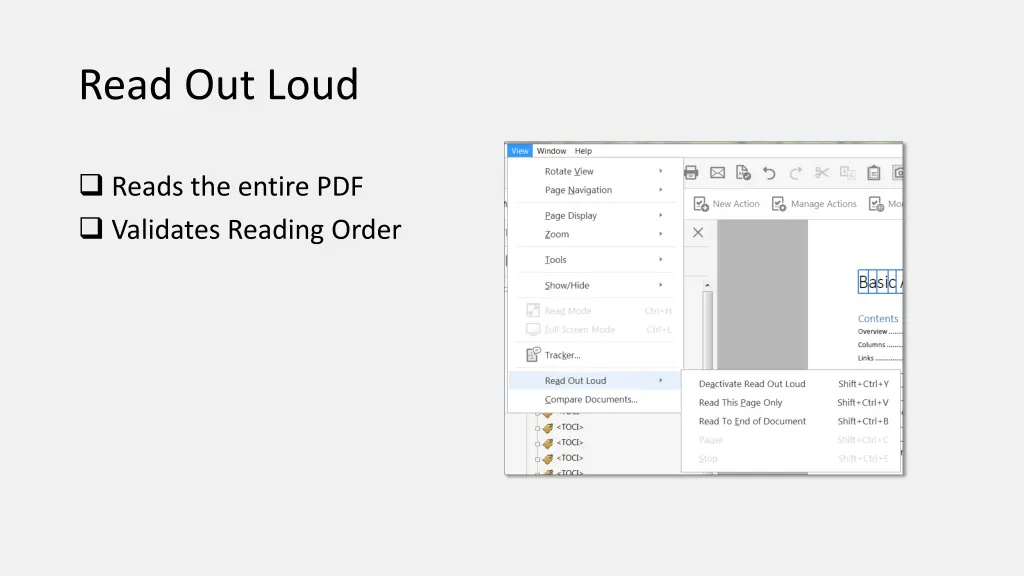Viewport: 1024px width, 576px height.
Task: Click Compare Documents menu entry
Action: click(591, 400)
